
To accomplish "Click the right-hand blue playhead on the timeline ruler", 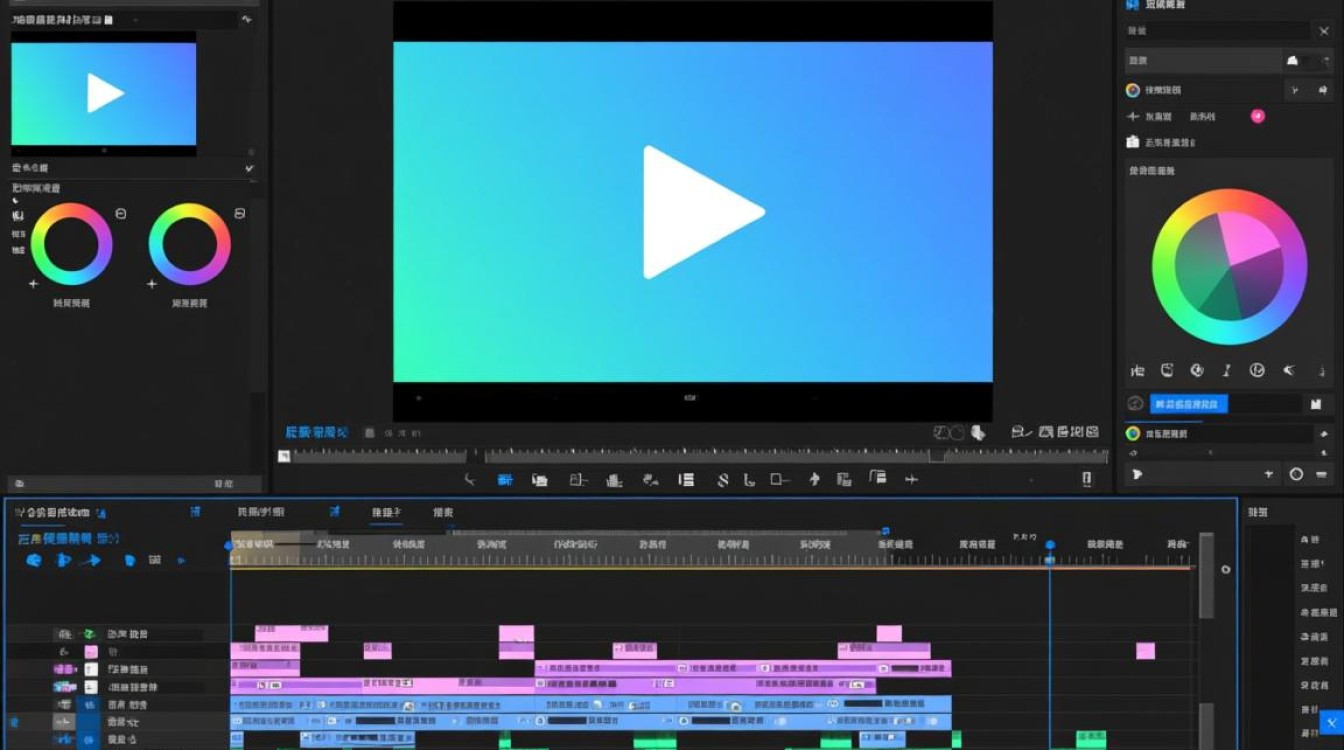I will 1050,546.
